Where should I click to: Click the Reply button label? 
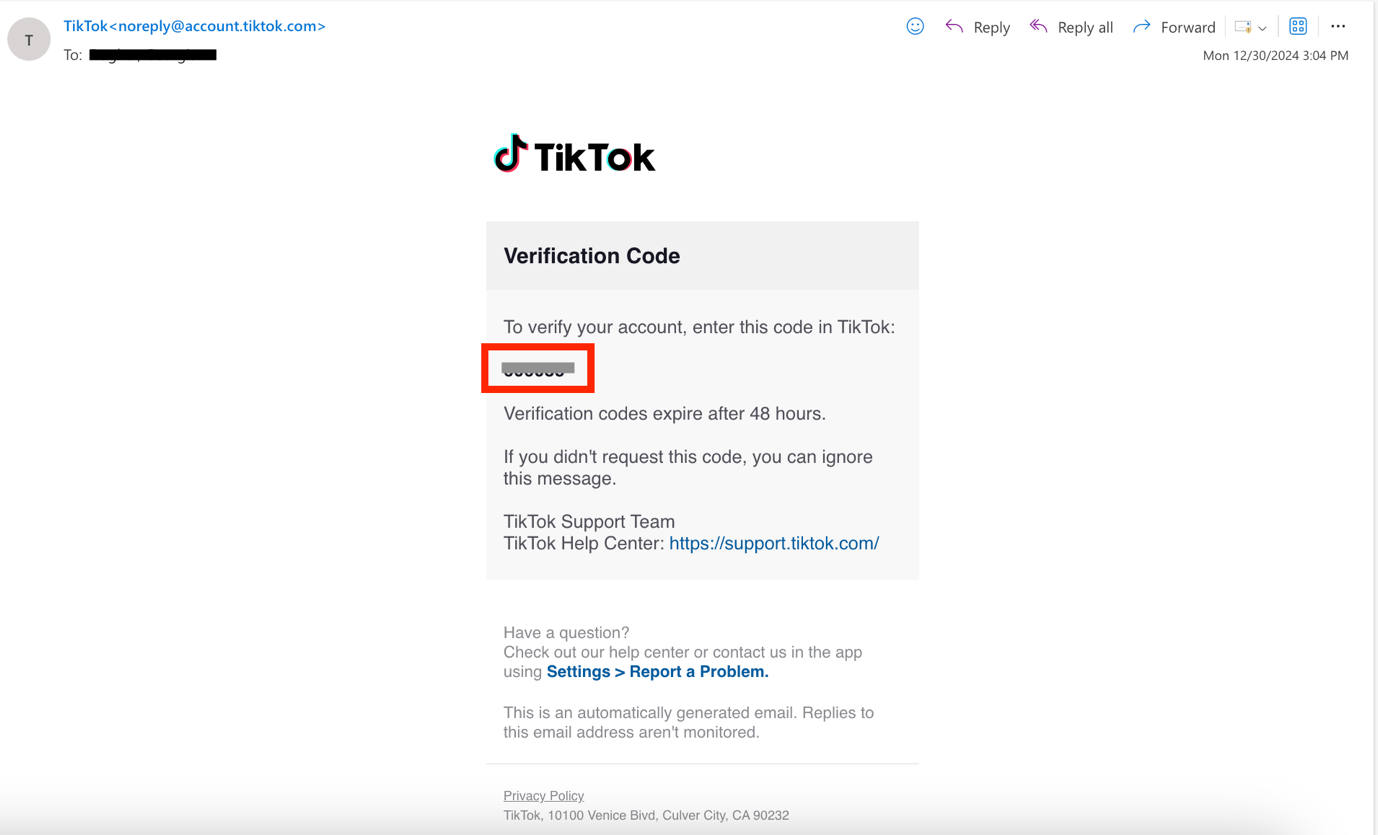click(992, 27)
